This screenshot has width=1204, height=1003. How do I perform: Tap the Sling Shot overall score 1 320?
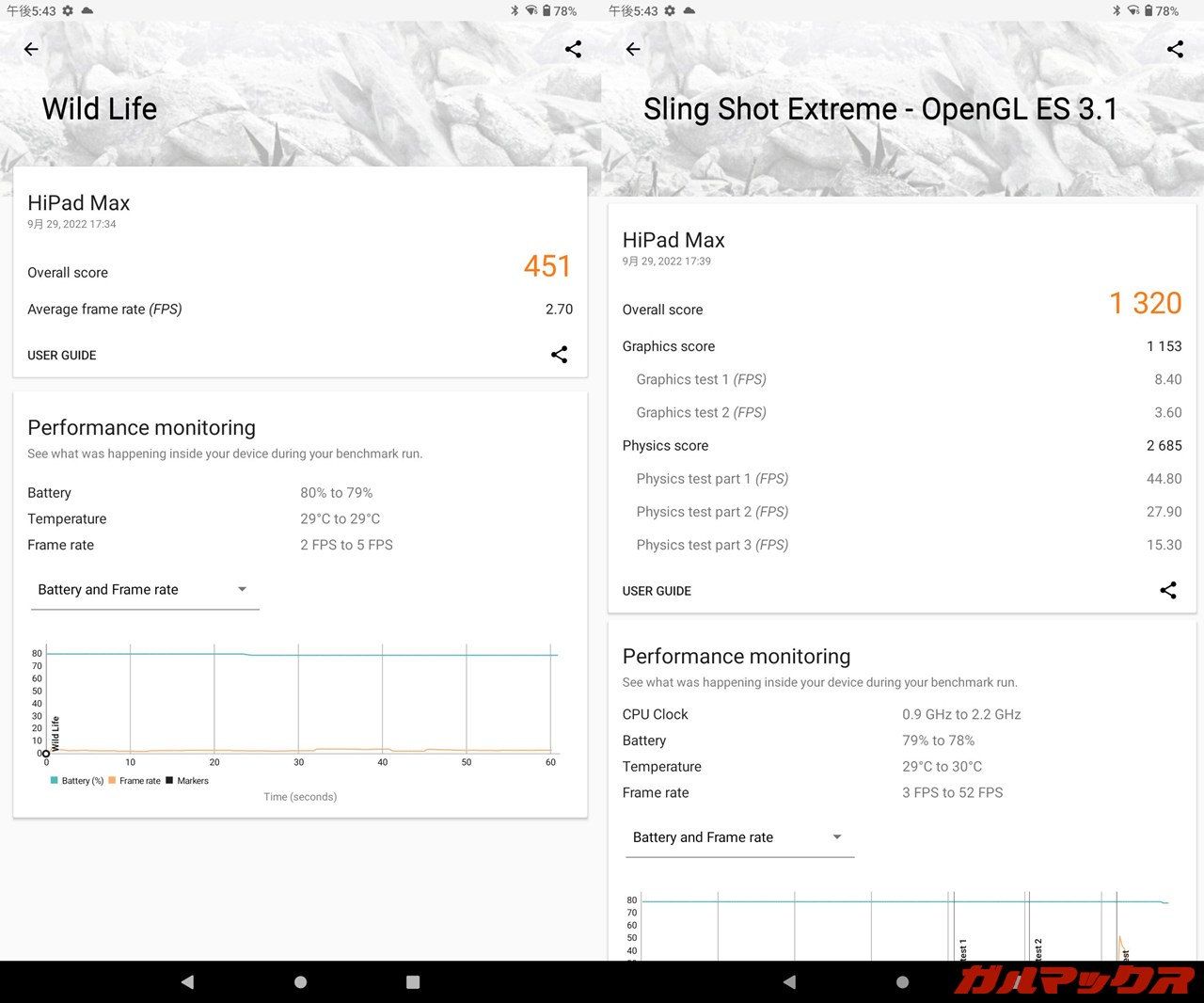[1145, 303]
